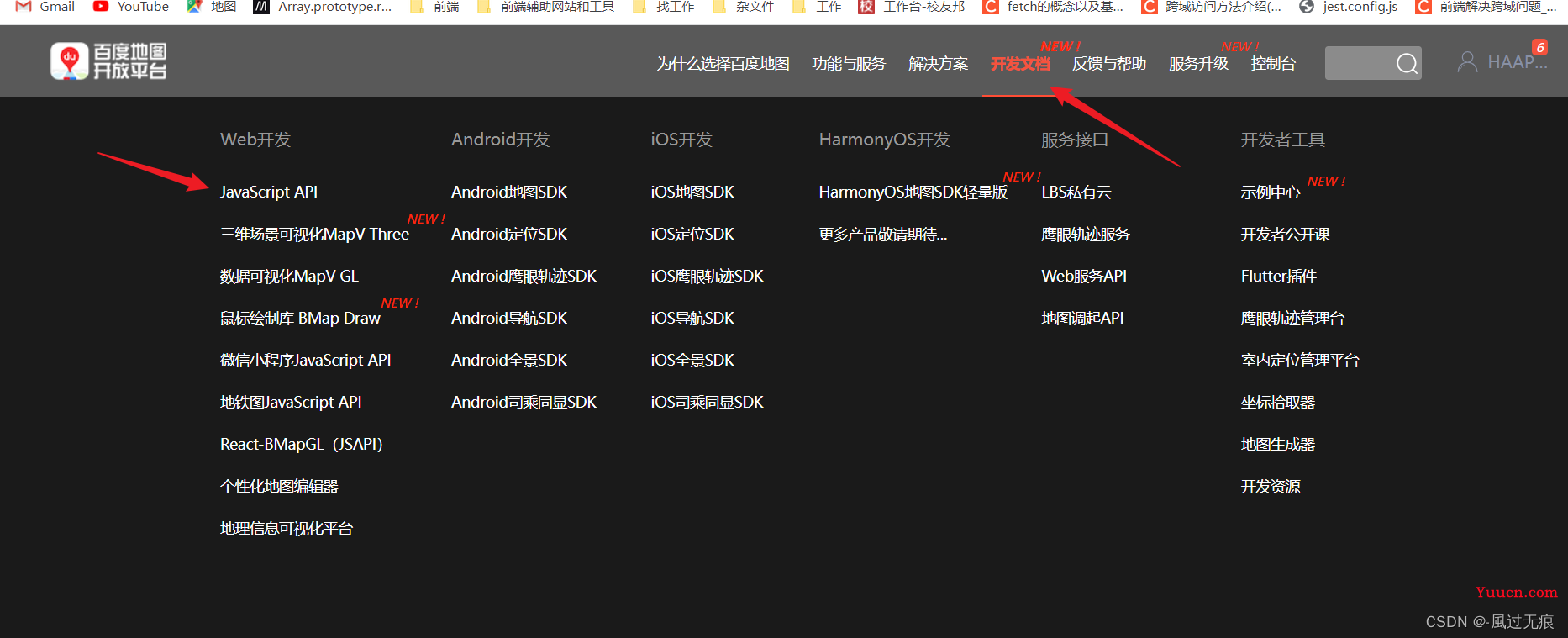This screenshot has width=1568, height=638.
Task: Open the user avatar profile icon
Action: pos(1467,62)
